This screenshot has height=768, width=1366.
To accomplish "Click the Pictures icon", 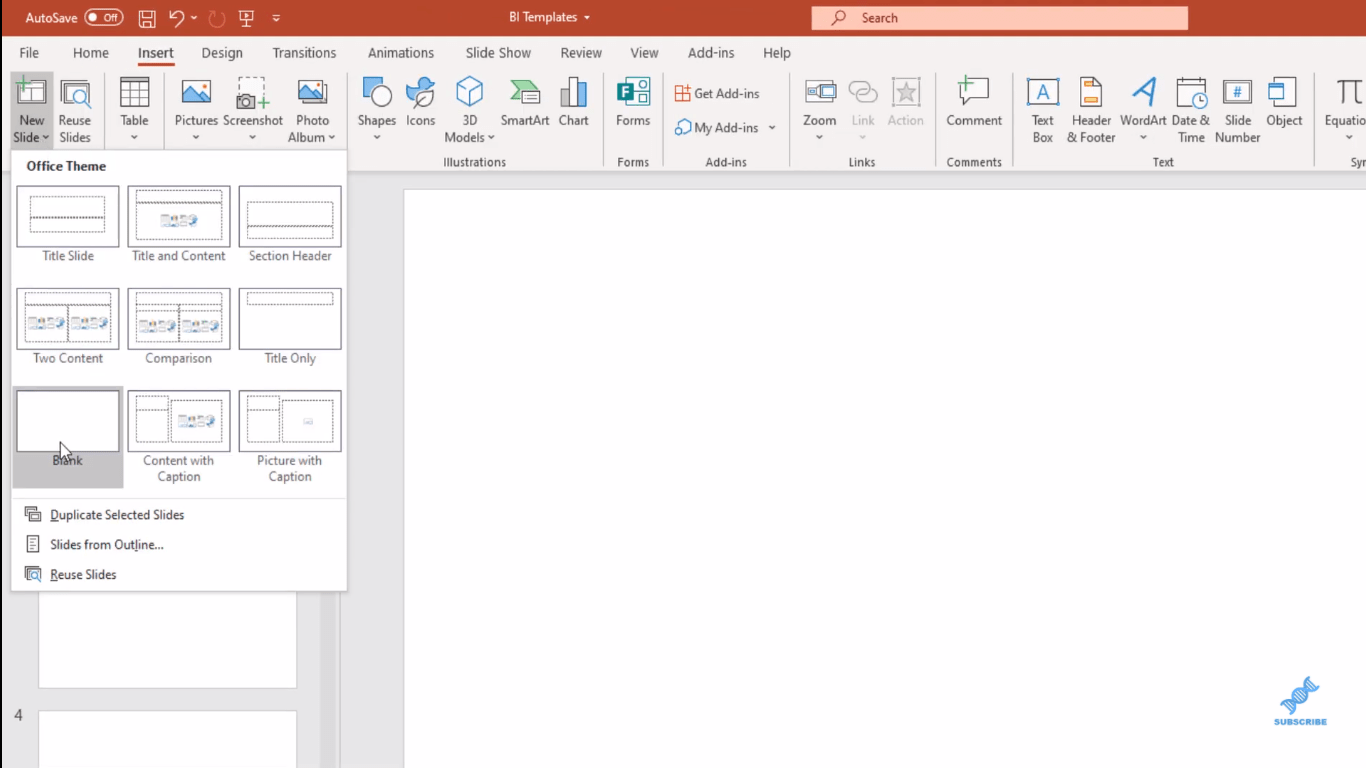I will pos(196,93).
